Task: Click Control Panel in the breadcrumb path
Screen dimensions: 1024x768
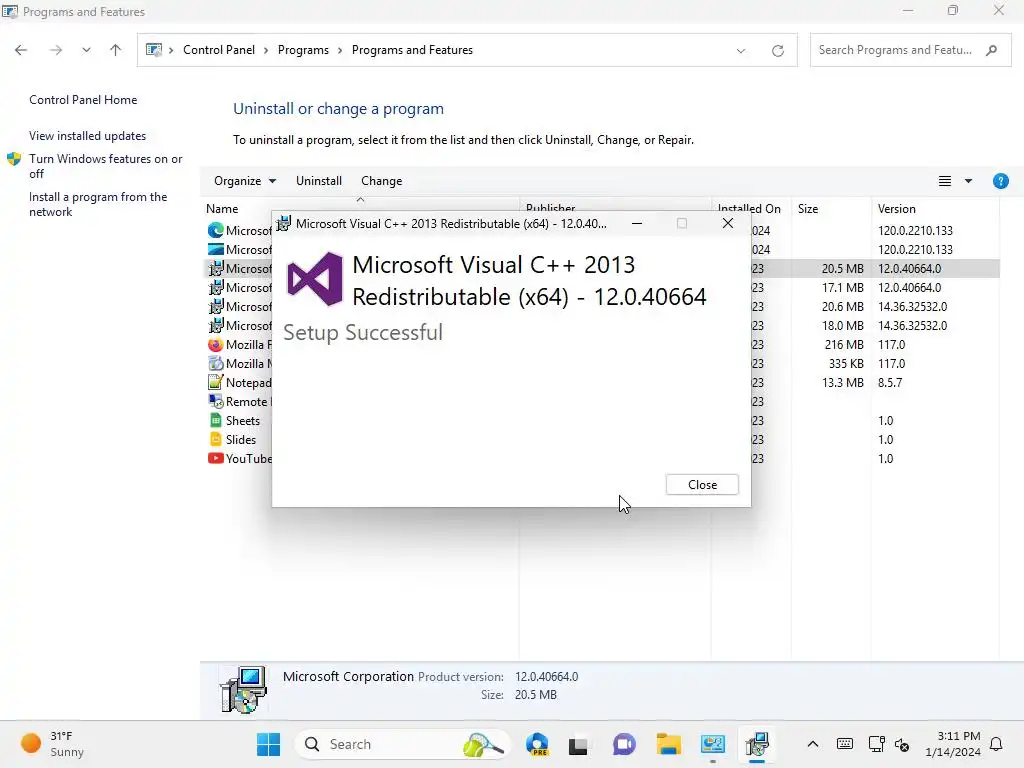Action: point(219,50)
